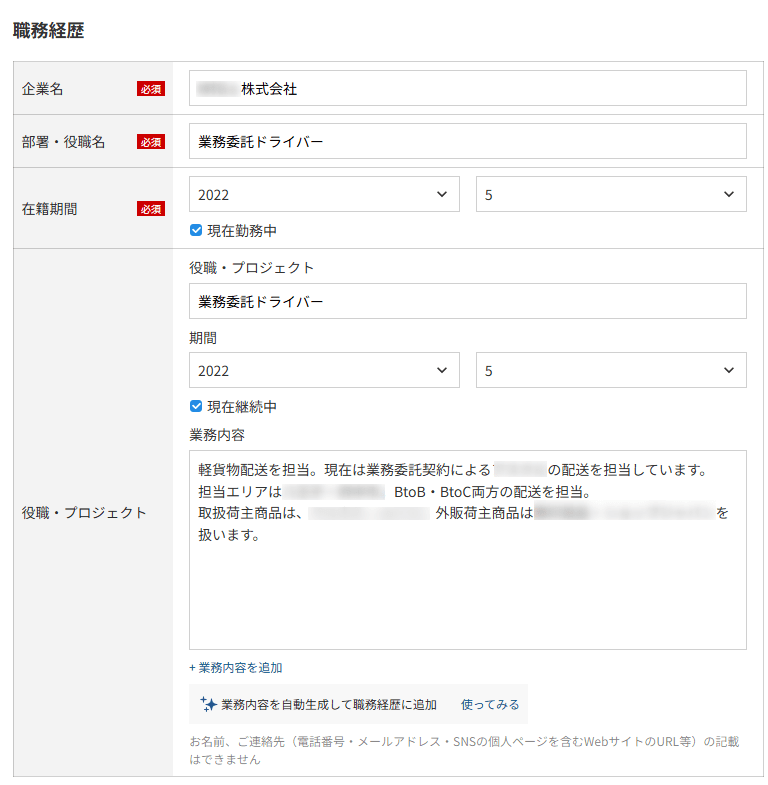Screen dimensions: 768x785
Task: Click the 役職・プロジェクト name input field
Action: tap(467, 301)
